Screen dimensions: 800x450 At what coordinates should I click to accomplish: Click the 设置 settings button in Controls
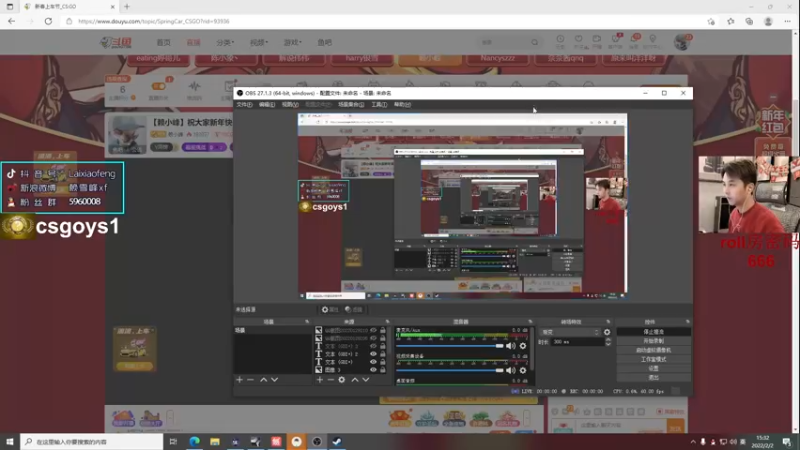[x=654, y=368]
